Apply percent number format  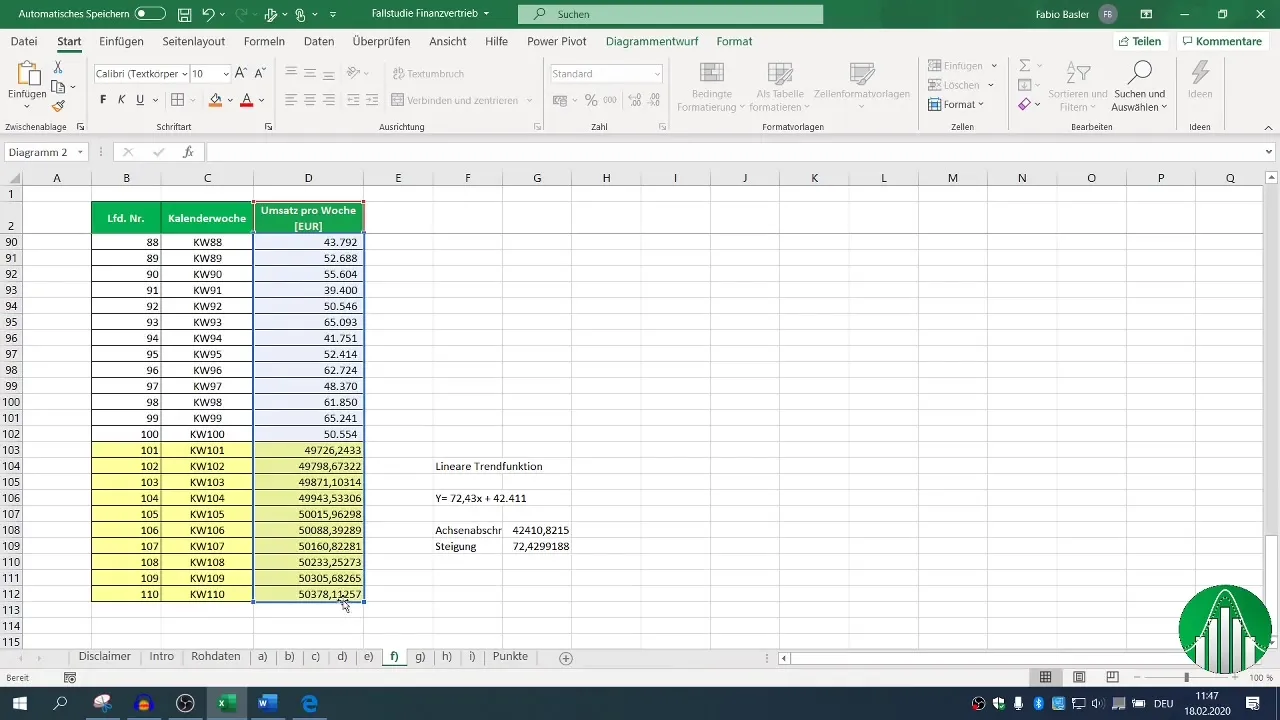[x=591, y=100]
